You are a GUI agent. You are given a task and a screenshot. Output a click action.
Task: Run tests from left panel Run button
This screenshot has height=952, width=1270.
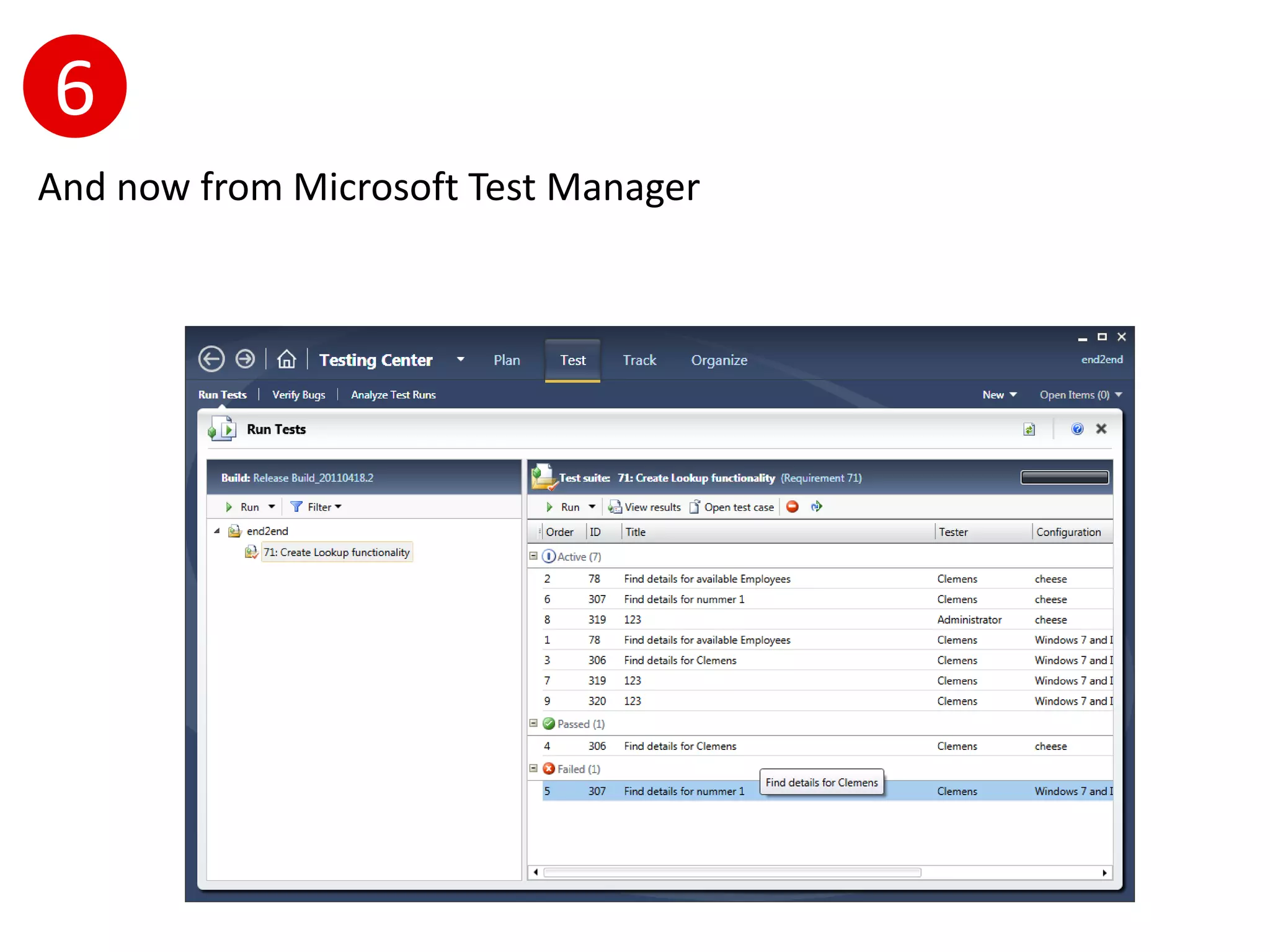pyautogui.click(x=243, y=507)
